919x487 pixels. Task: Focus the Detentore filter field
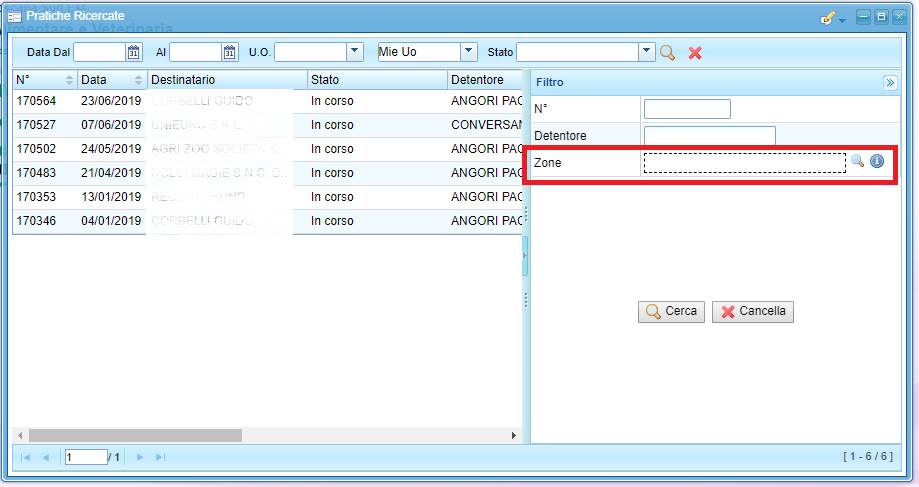[710, 135]
